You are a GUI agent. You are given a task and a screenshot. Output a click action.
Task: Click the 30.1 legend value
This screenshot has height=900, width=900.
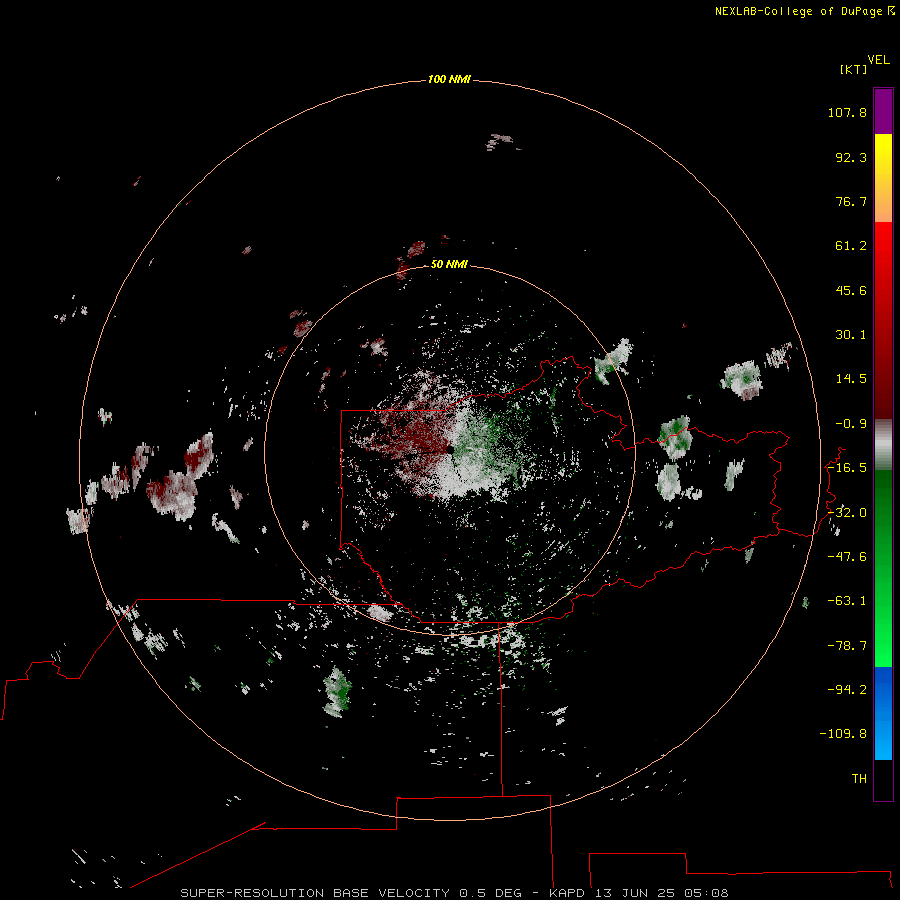851,335
